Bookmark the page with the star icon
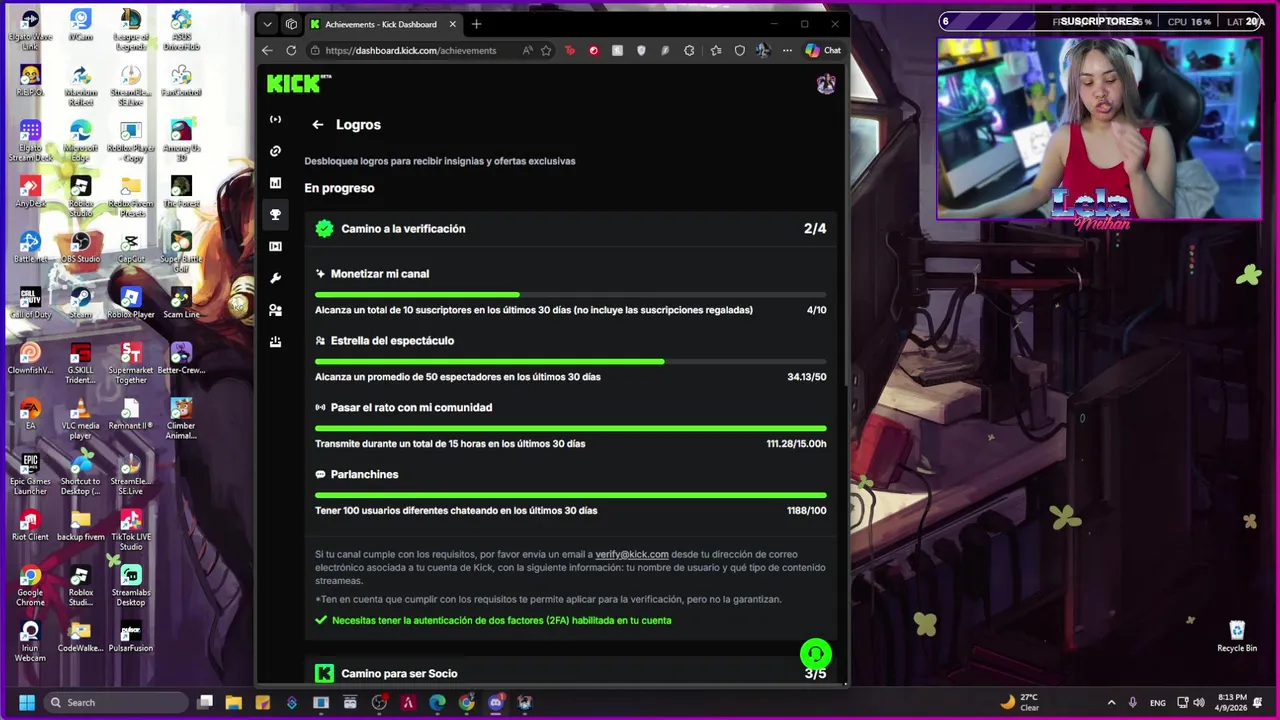The height and width of the screenshot is (720, 1280). point(546,50)
